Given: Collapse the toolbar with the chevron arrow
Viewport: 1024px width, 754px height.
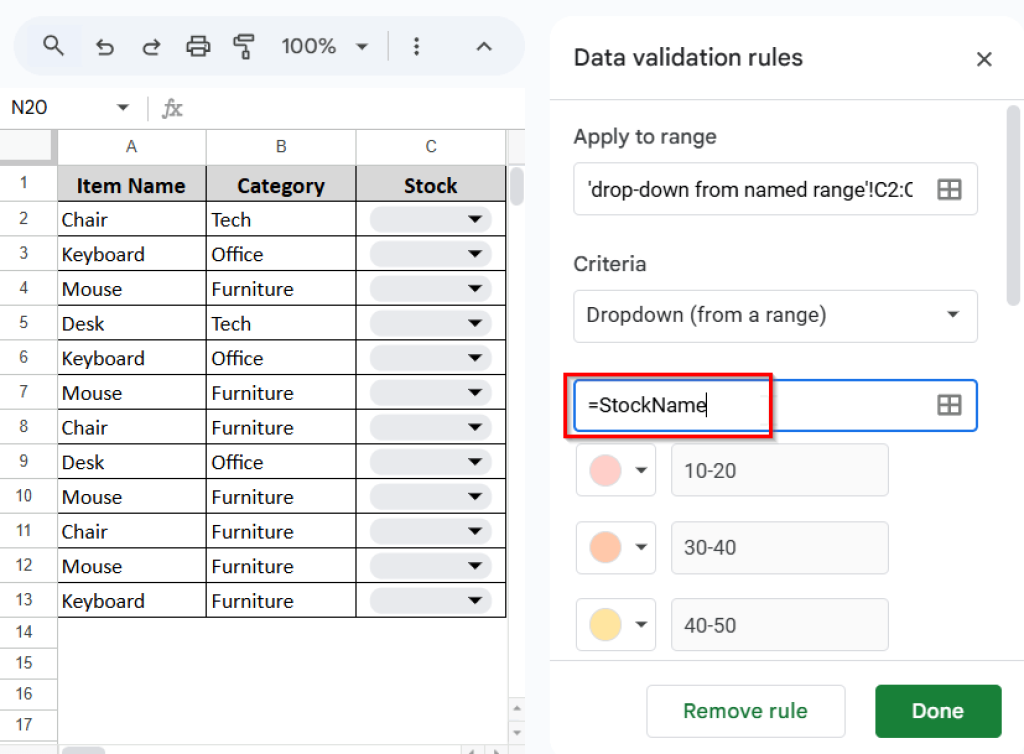Looking at the screenshot, I should (x=484, y=46).
